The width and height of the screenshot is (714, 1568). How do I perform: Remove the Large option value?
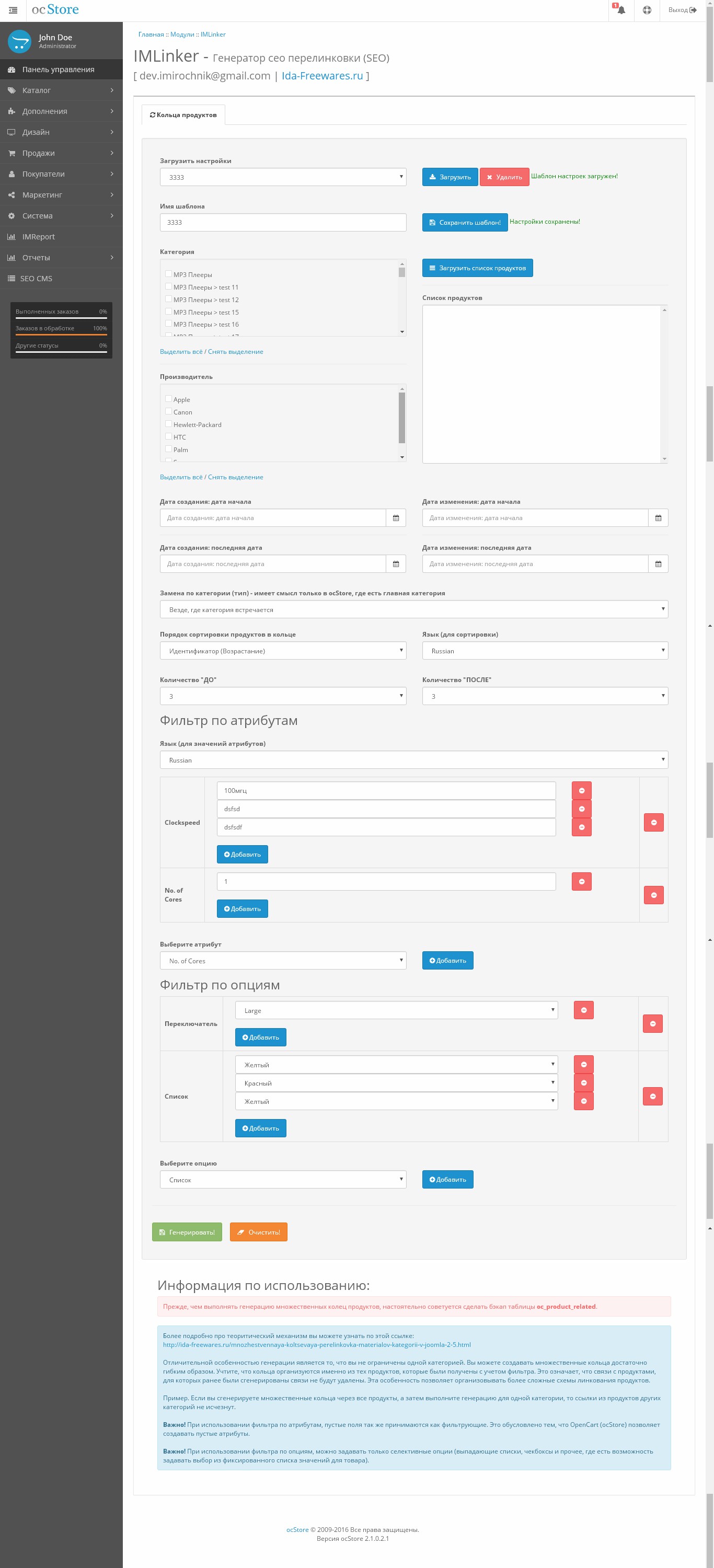pyautogui.click(x=583, y=1010)
